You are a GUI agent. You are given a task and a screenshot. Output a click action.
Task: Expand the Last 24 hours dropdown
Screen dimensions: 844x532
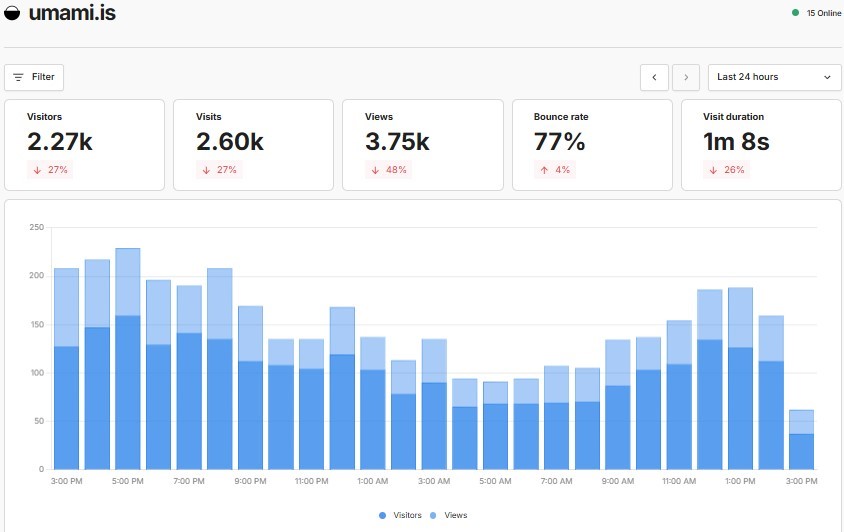[x=774, y=77]
